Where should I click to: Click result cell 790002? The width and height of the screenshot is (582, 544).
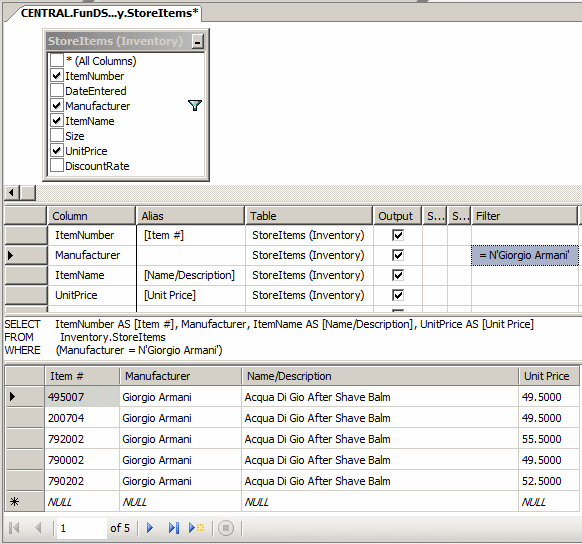[82, 460]
